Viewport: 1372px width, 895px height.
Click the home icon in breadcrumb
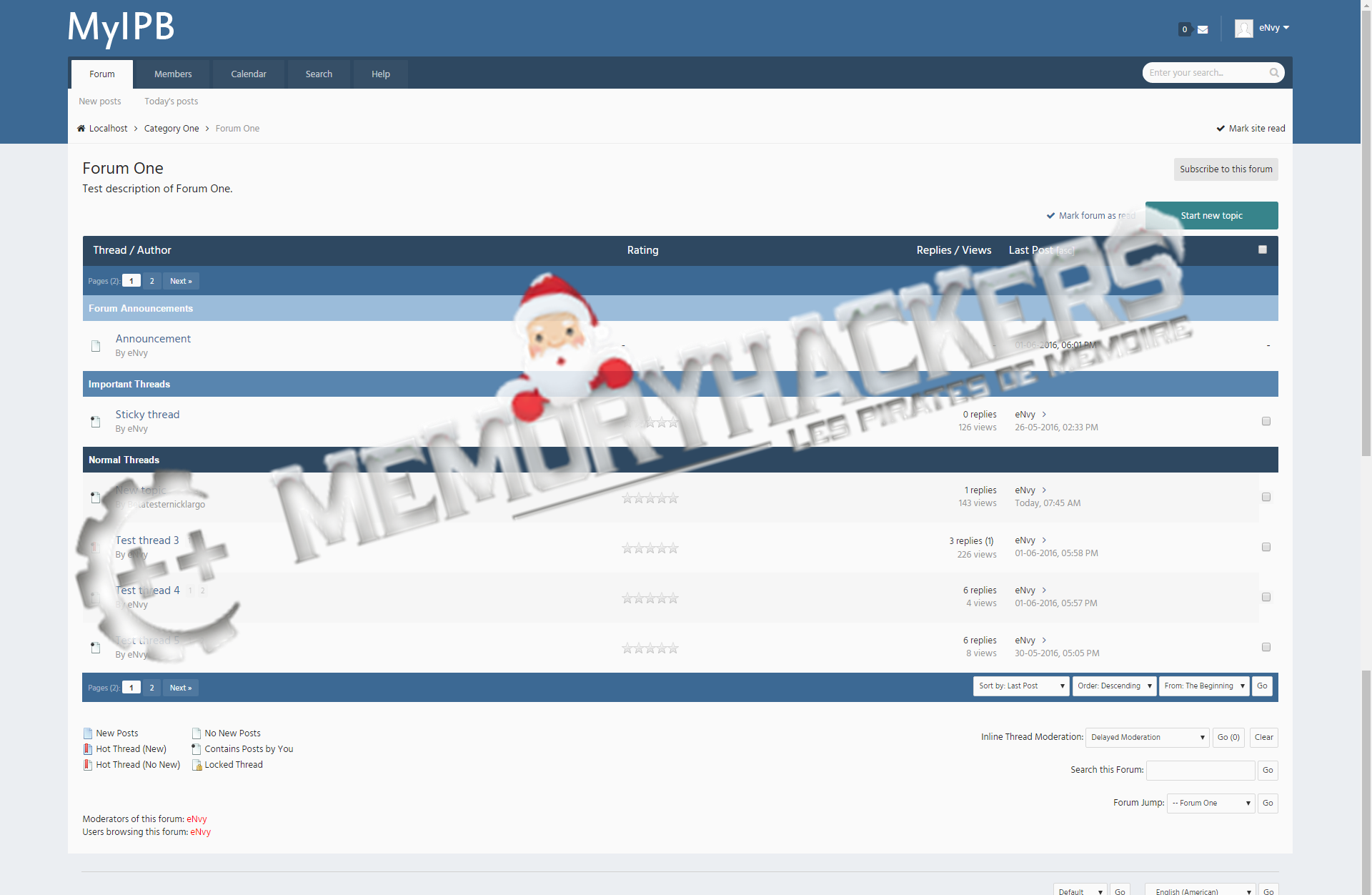[x=81, y=129]
